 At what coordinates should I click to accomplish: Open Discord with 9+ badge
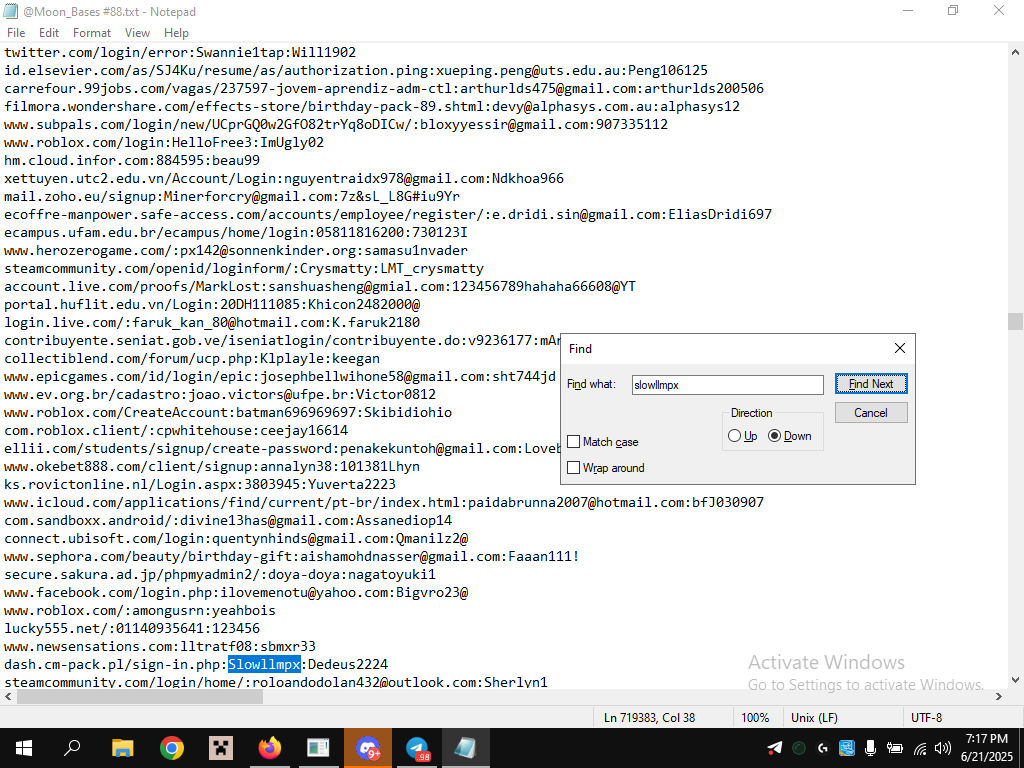tap(368, 748)
